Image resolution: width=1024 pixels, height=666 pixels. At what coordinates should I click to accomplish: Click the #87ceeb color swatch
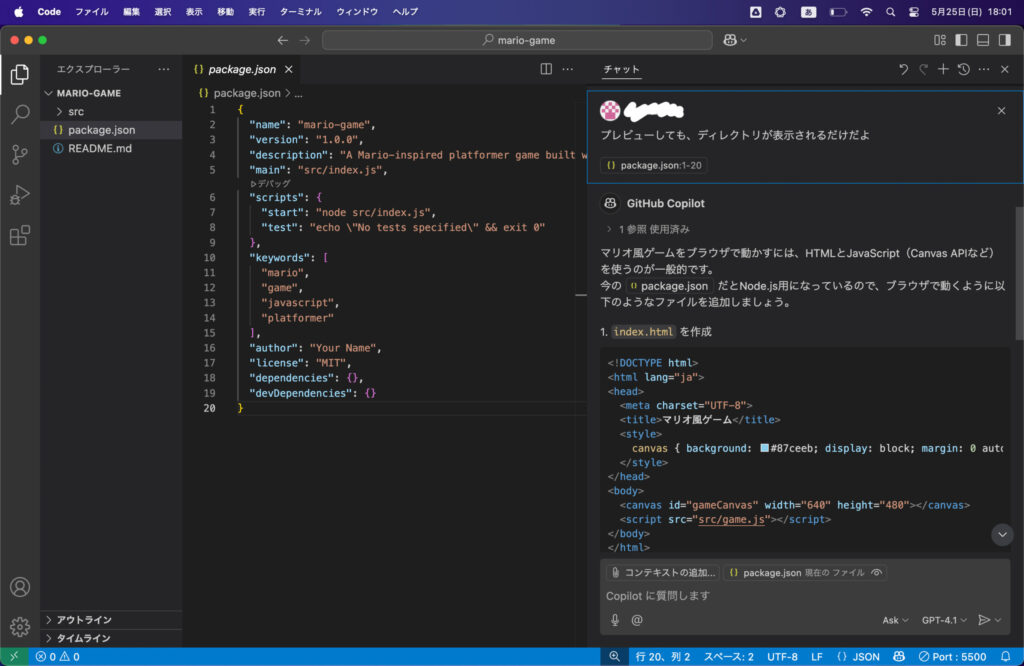click(x=764, y=448)
